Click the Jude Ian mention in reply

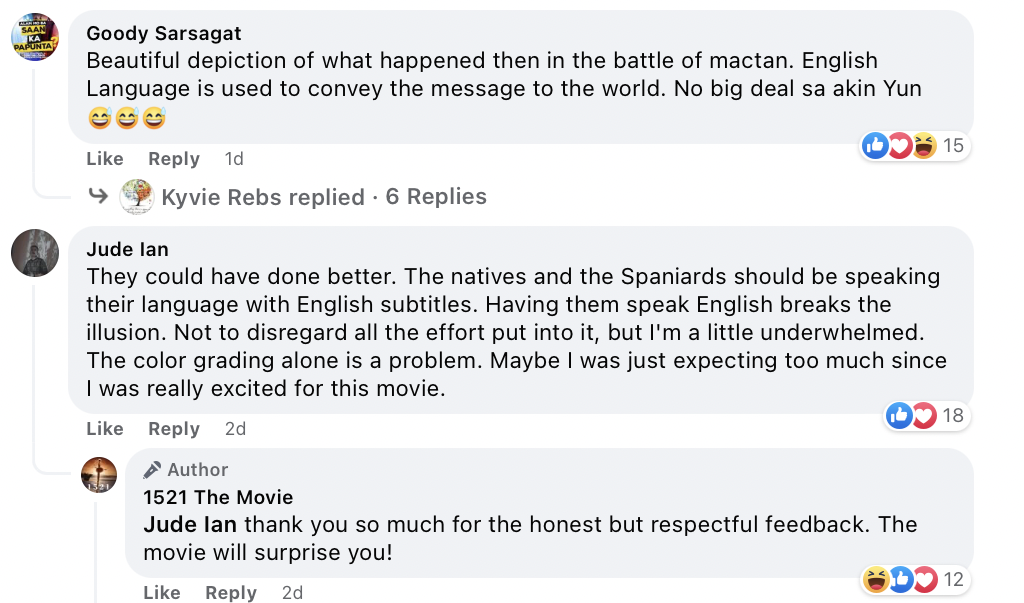click(x=190, y=524)
